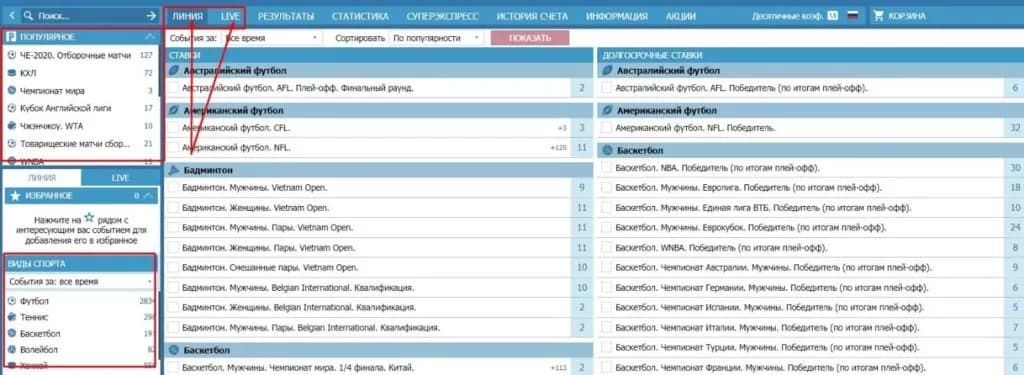Open the События за Все время dropdown
This screenshot has height=375, width=1024.
tap(272, 39)
